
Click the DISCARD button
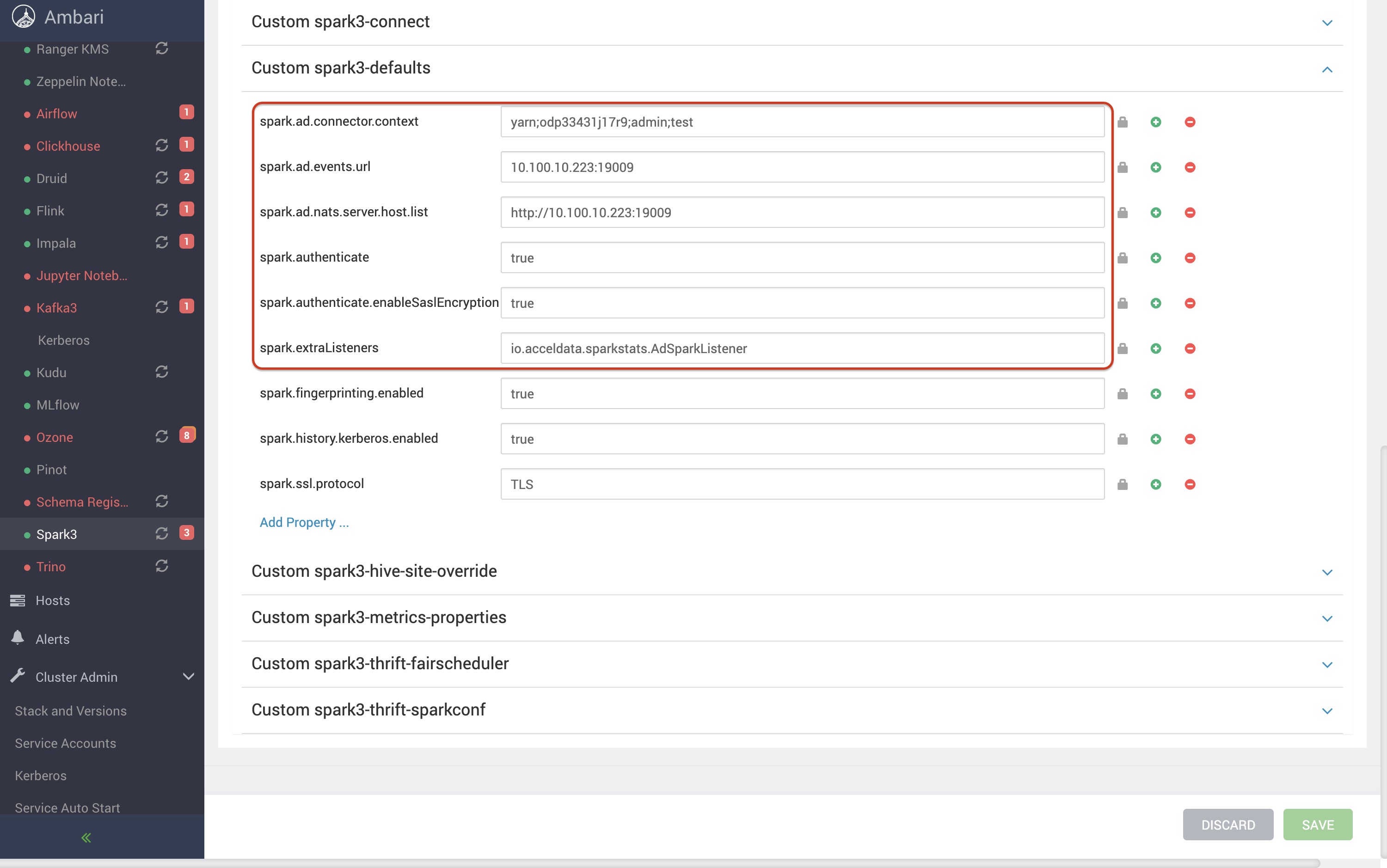coord(1228,825)
